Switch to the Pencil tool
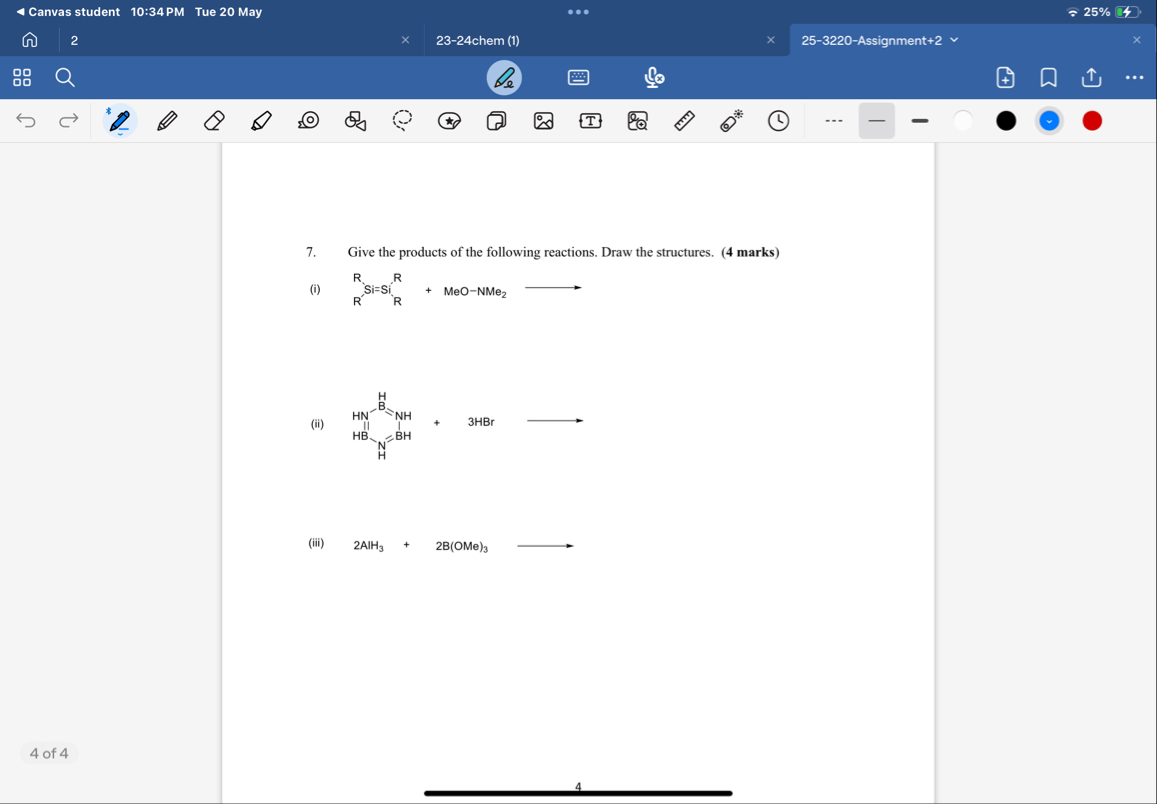This screenshot has width=1157, height=804. [x=167, y=120]
